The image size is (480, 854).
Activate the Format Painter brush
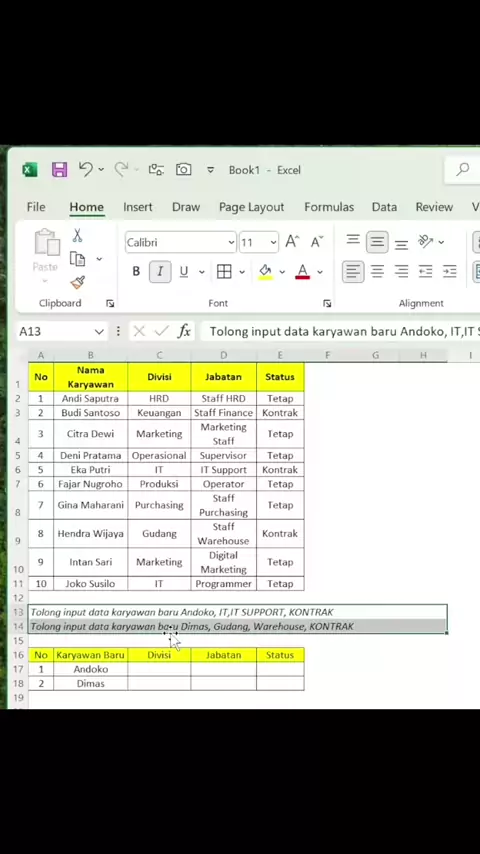pos(77,283)
